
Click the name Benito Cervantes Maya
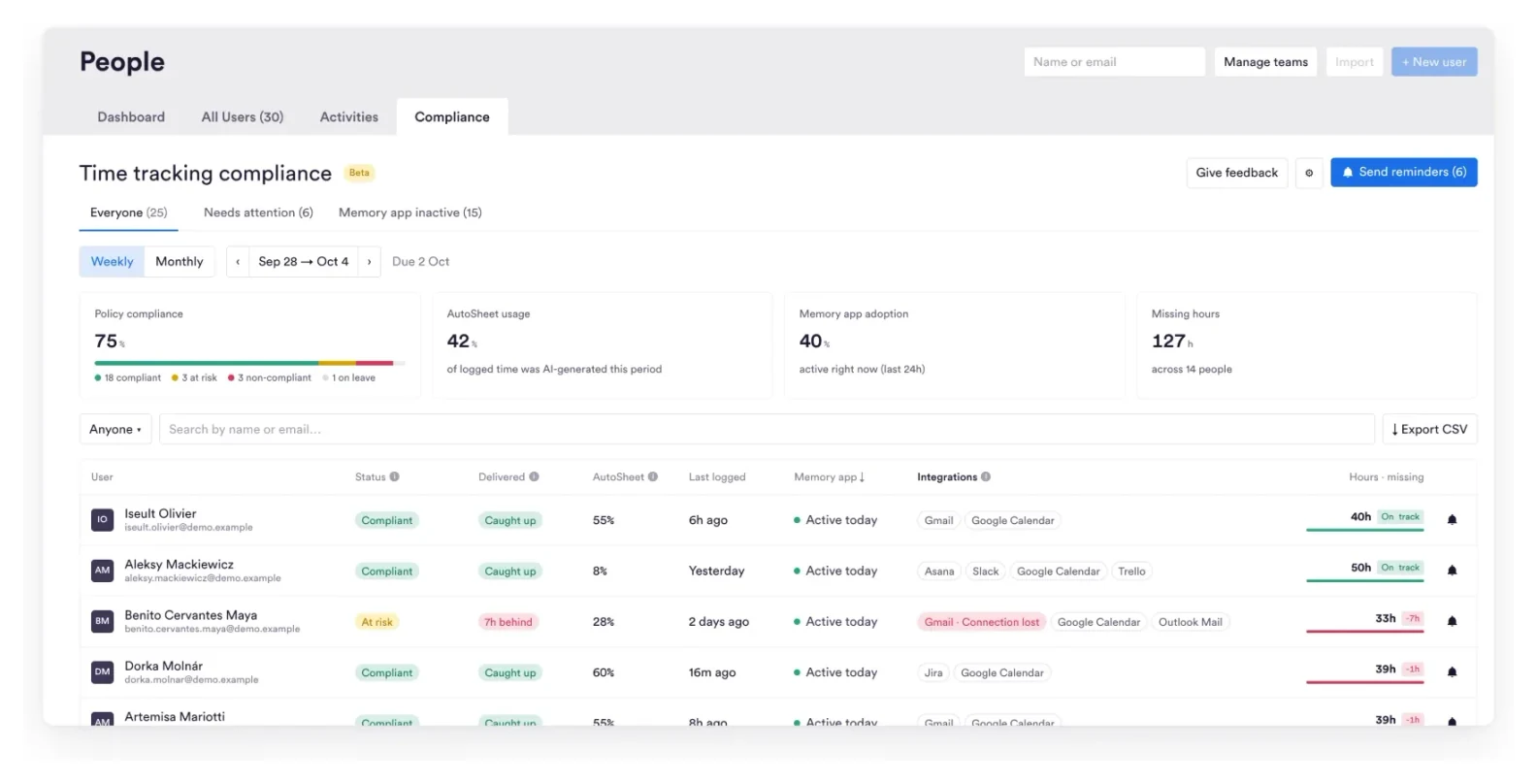190,614
